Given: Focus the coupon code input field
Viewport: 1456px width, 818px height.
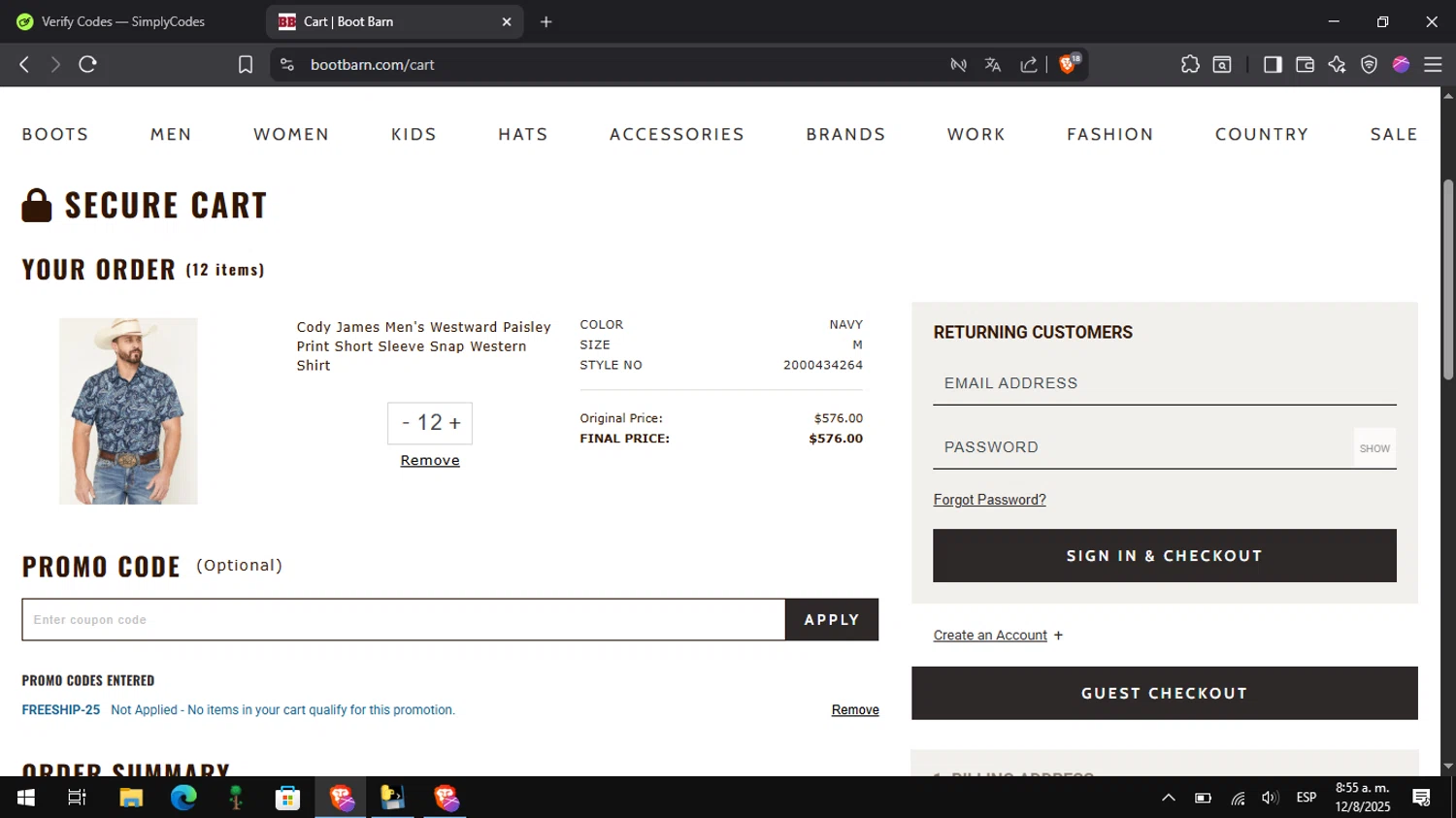Looking at the screenshot, I should pyautogui.click(x=404, y=619).
